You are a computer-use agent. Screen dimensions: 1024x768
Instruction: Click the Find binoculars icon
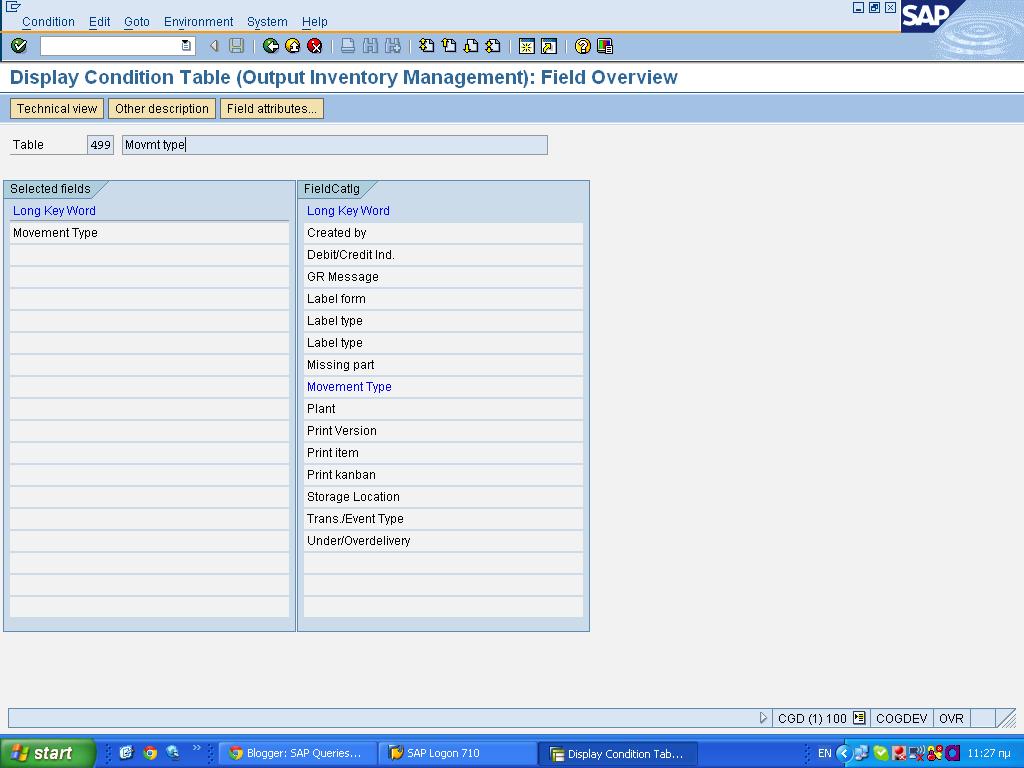(x=370, y=46)
